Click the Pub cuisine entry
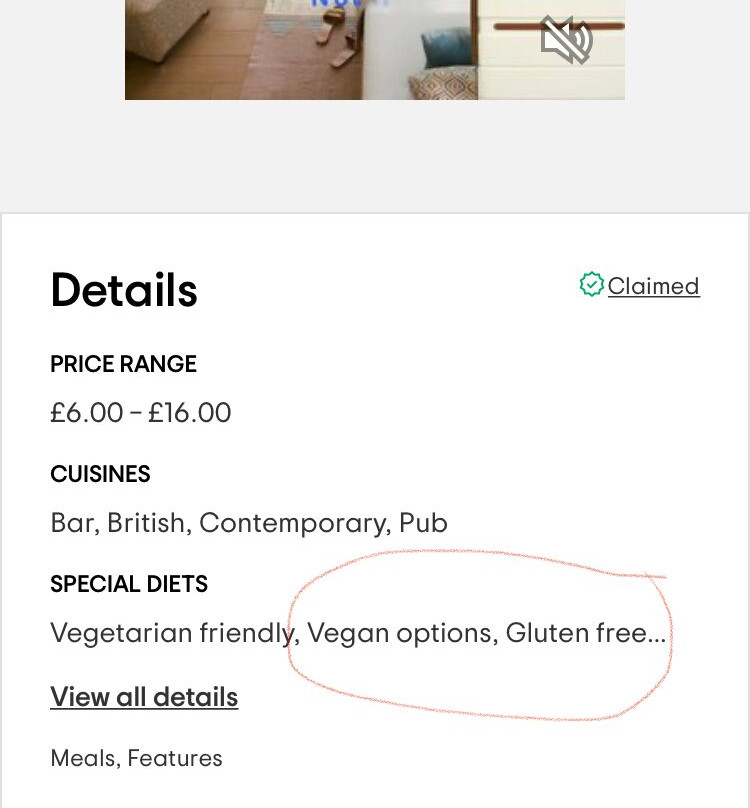Screen dimensions: 750x808 pyautogui.click(x=423, y=523)
